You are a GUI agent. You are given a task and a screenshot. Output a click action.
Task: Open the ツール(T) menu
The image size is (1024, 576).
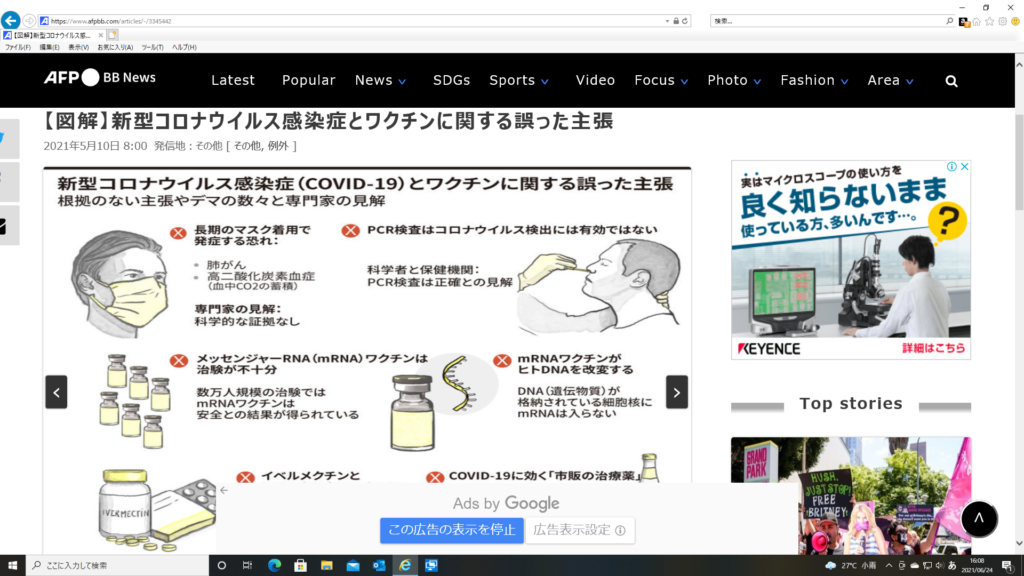pos(152,47)
